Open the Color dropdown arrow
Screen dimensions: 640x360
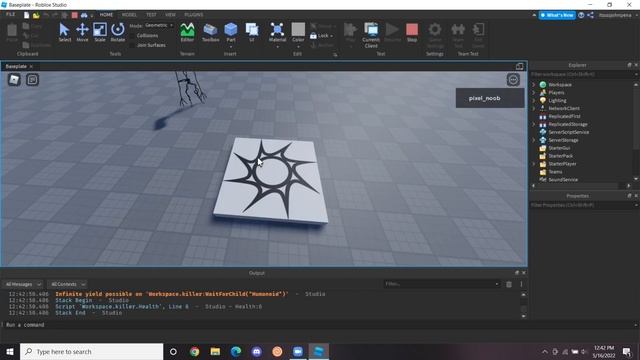pyautogui.click(x=298, y=47)
